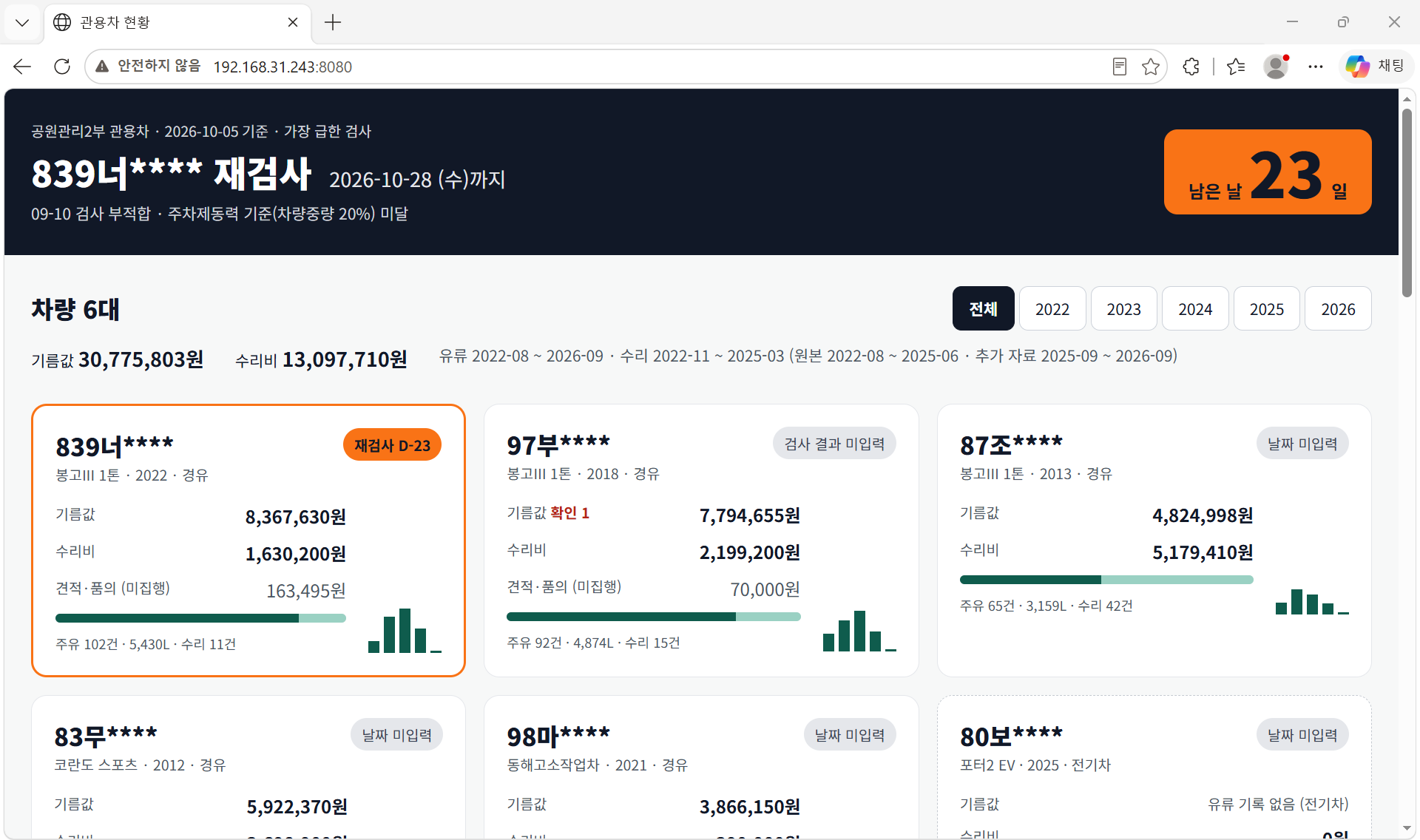Click 날짜 미입력 badge on 98마 card

tap(850, 735)
